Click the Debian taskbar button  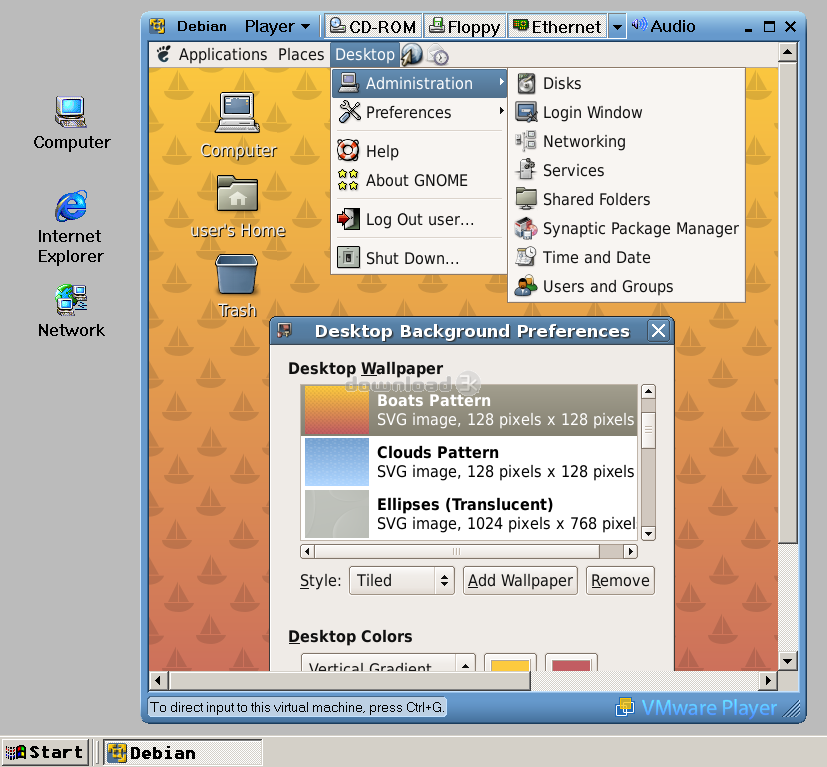[182, 752]
